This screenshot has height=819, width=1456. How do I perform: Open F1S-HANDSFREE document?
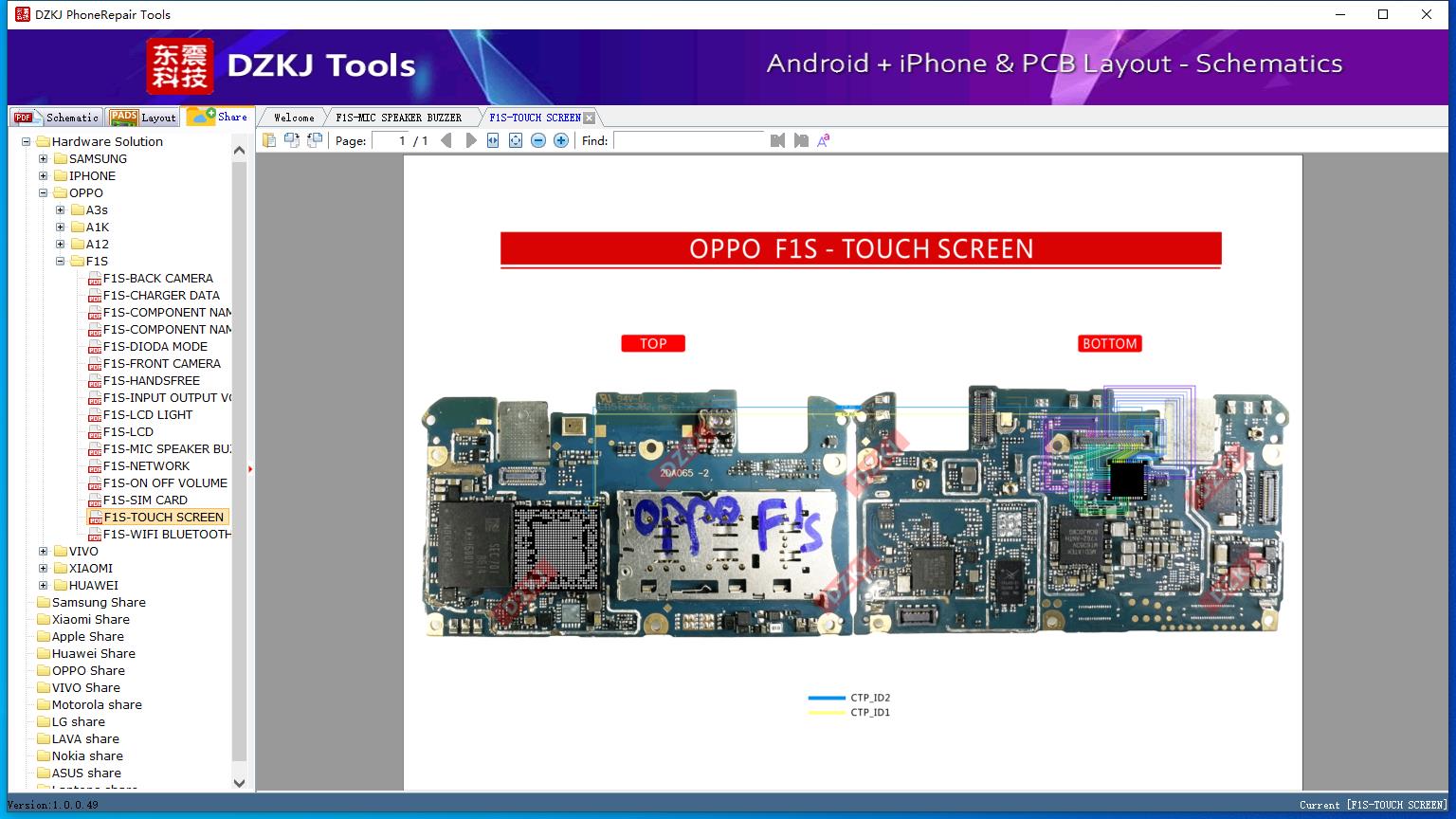[152, 381]
